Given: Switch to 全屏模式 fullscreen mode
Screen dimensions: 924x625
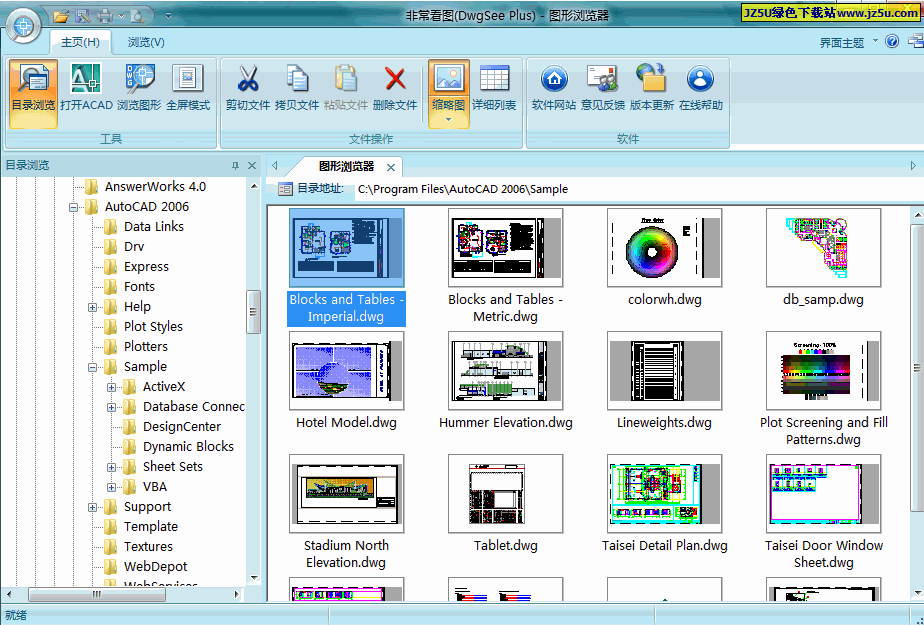Looking at the screenshot, I should (188, 88).
